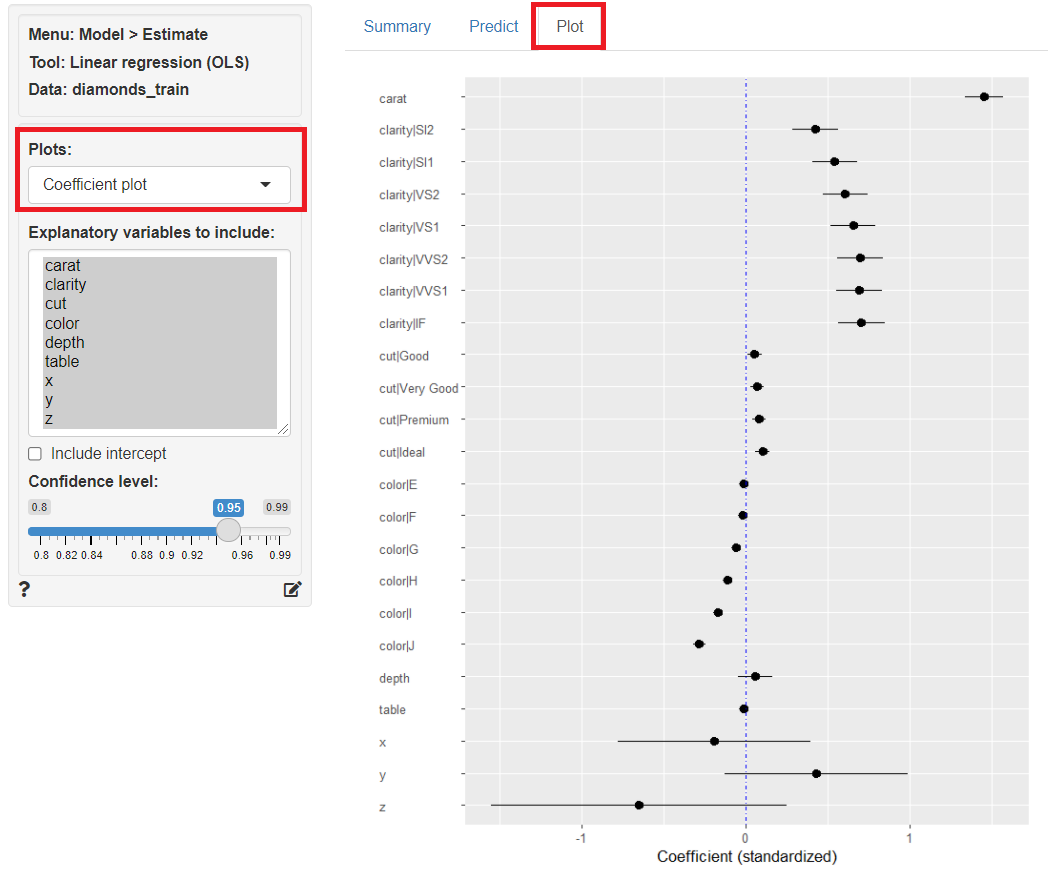
Task: Select table variable in the list
Action: pos(62,361)
